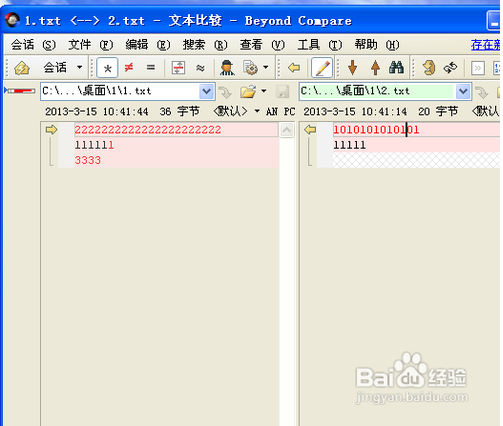Open the 编辑 (E) menu
The image size is (503, 426).
point(148,45)
